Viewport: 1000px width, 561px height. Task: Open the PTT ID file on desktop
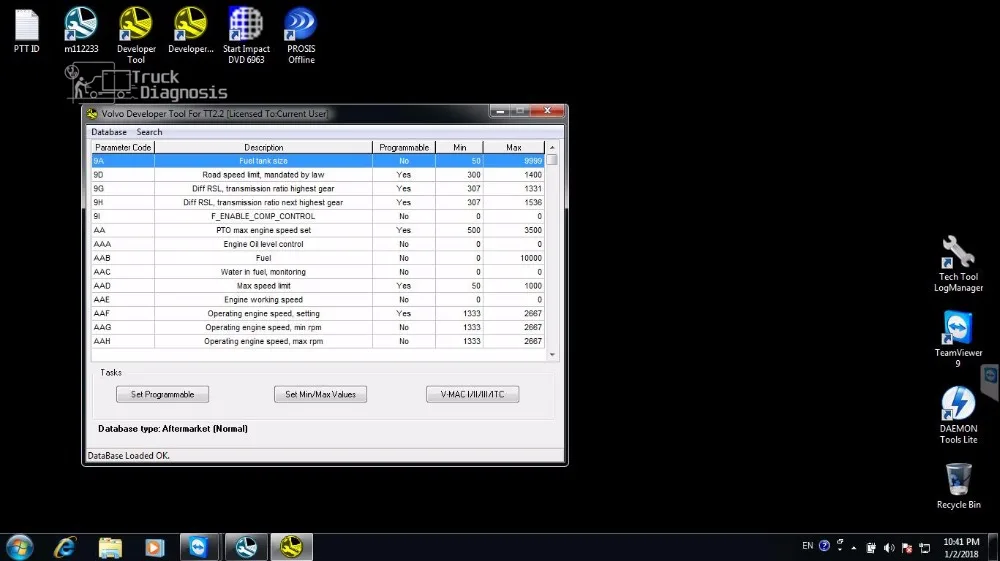(x=27, y=31)
